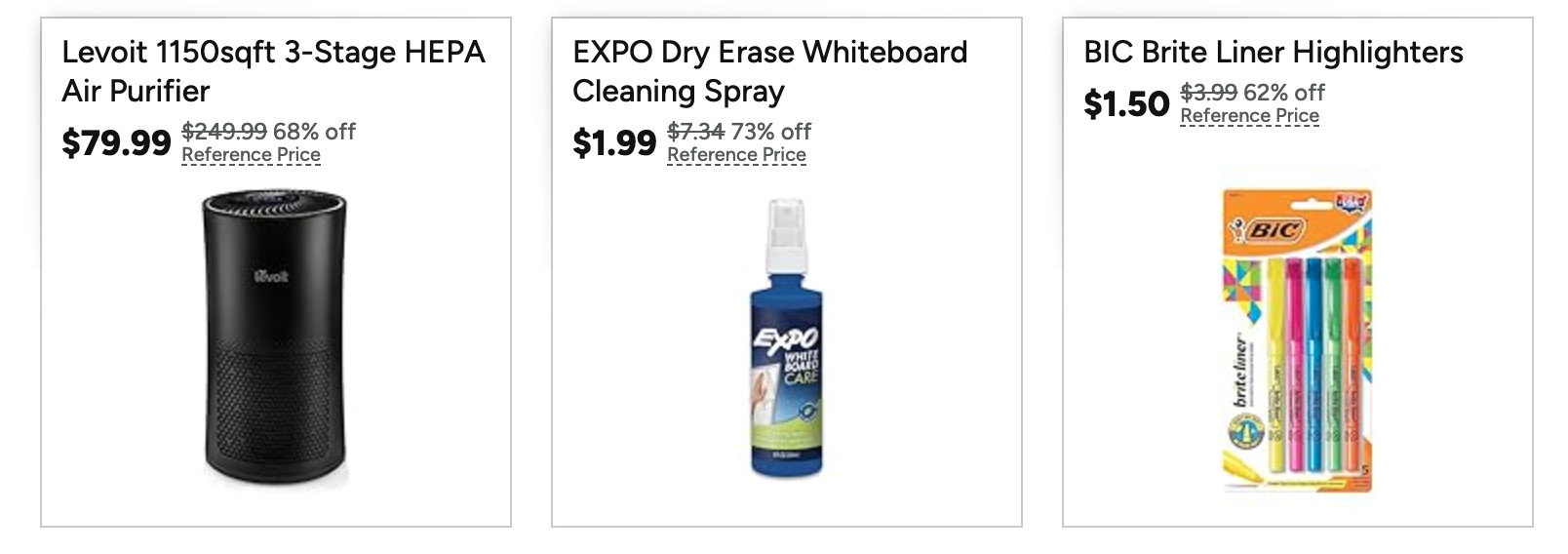
Task: Click the $1.99 price on the EXPO card
Action: [614, 142]
